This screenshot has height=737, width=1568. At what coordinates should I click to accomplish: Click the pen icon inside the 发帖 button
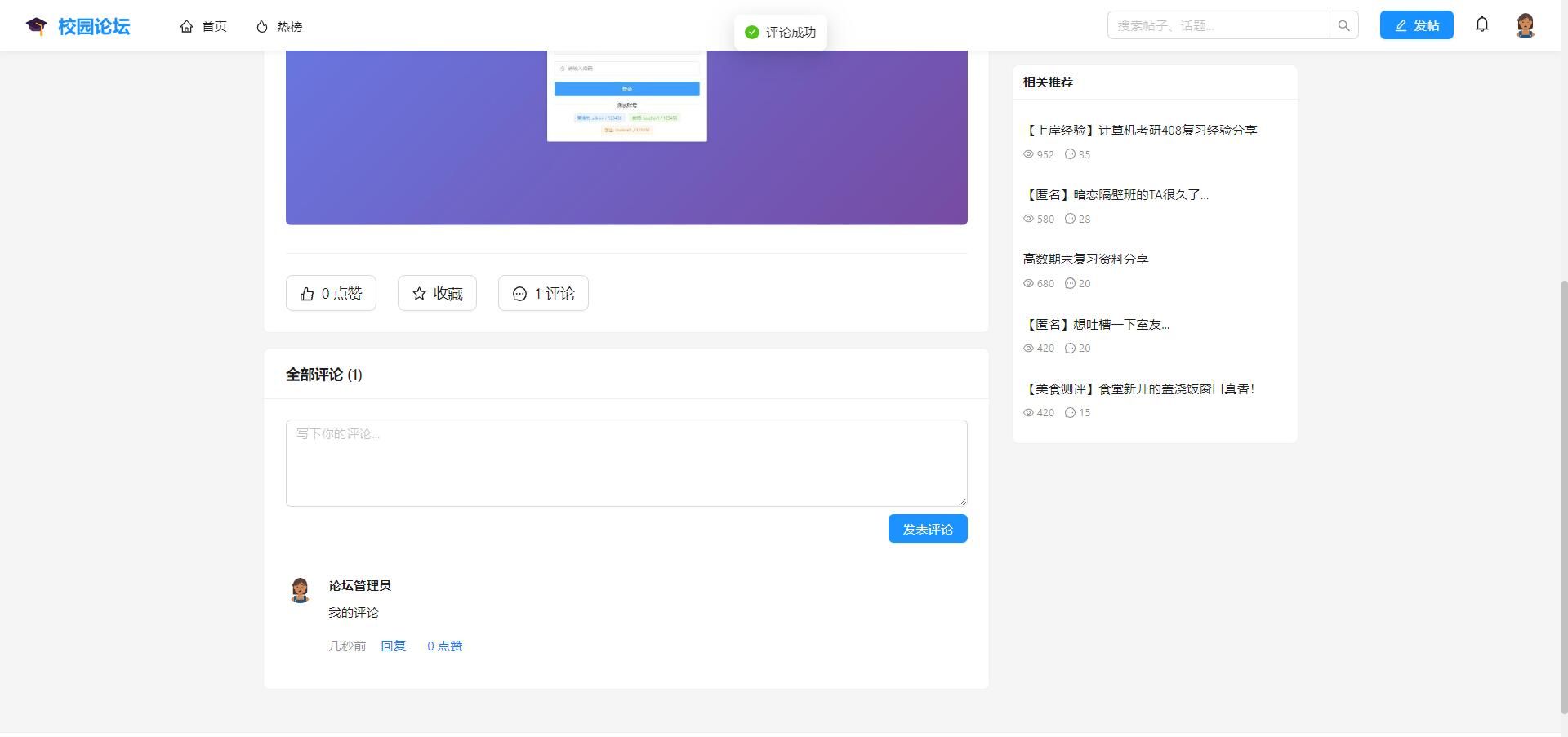point(1400,24)
